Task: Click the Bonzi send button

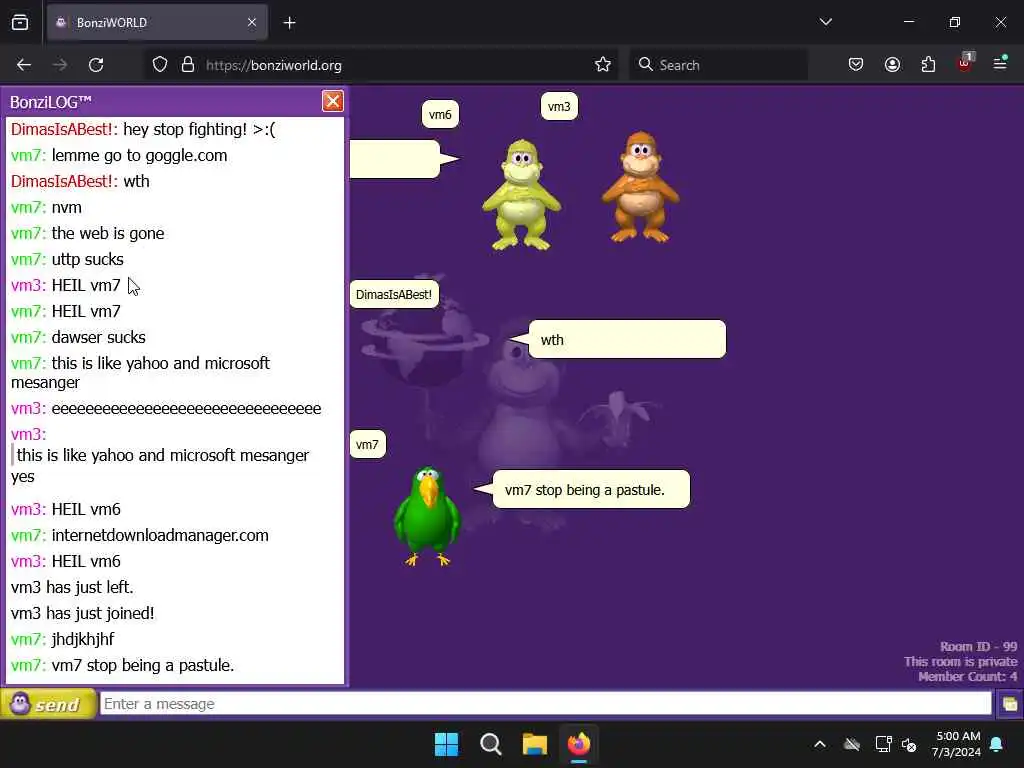Action: [x=48, y=704]
